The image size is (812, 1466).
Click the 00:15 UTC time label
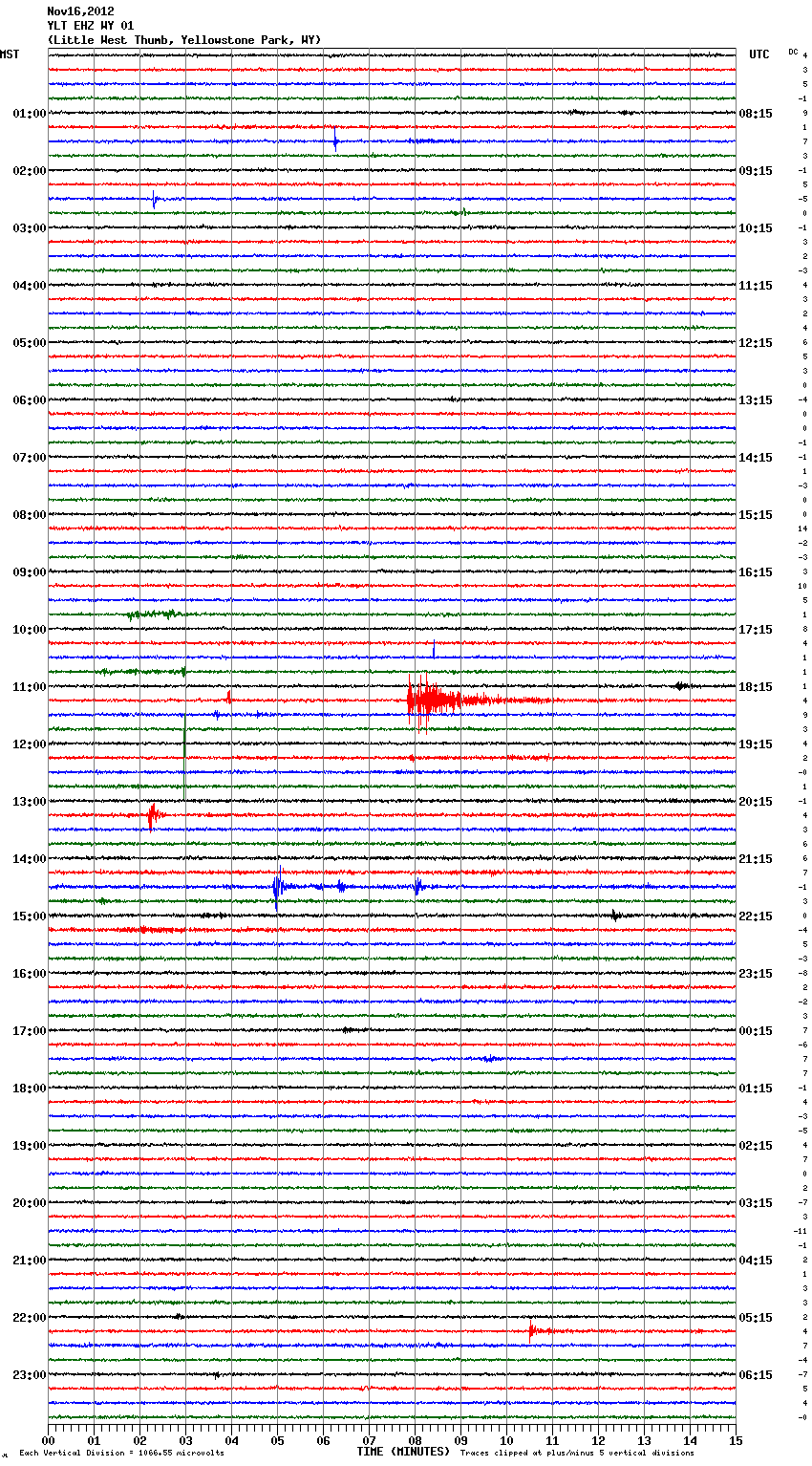[x=756, y=1031]
